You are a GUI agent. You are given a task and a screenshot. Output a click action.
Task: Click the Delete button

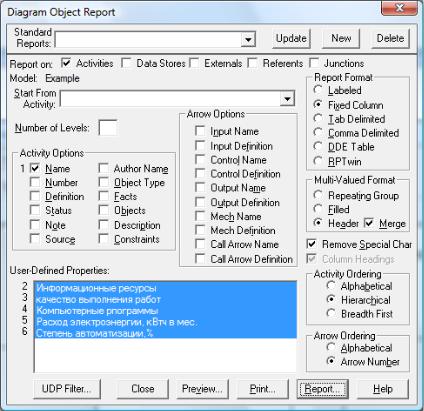[390, 38]
